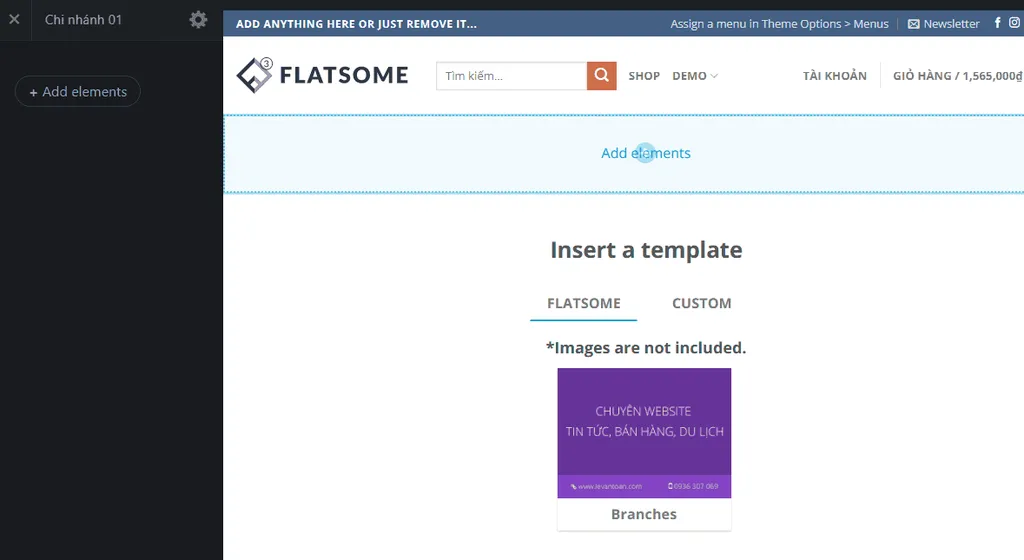This screenshot has height=560, width=1024.
Task: Click the Instagram icon in top bar
Action: point(1014,23)
